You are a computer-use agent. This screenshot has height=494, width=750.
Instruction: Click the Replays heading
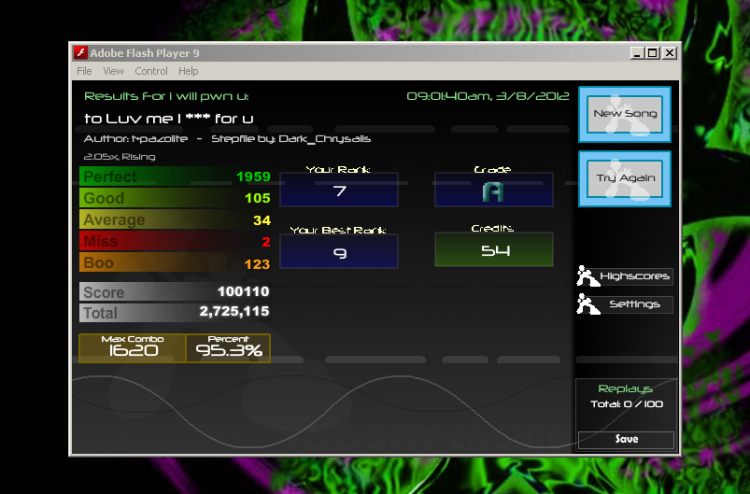626,389
